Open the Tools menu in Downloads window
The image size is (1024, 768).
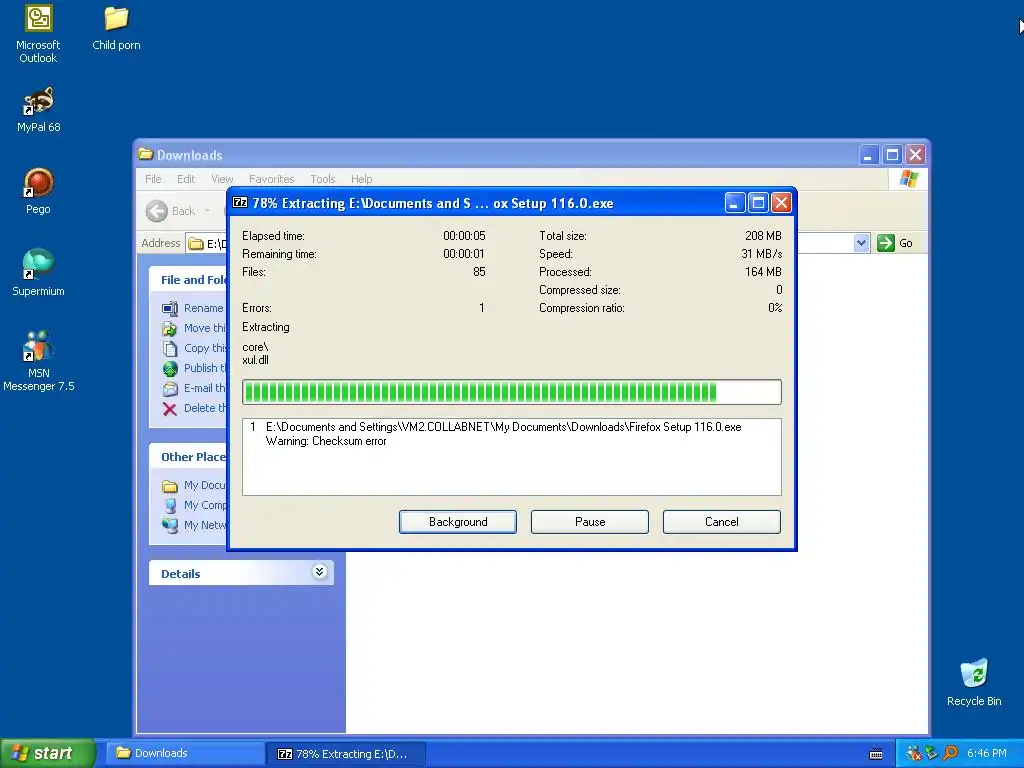pos(323,179)
